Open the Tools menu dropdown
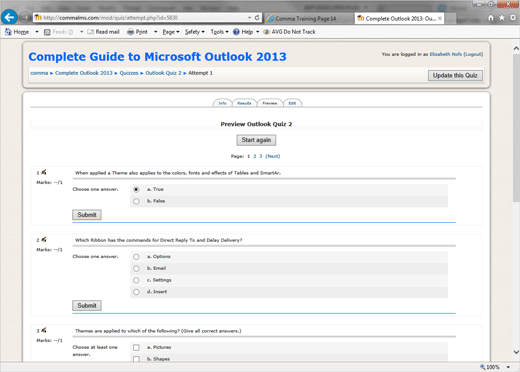The height and width of the screenshot is (372, 520). pos(219,32)
